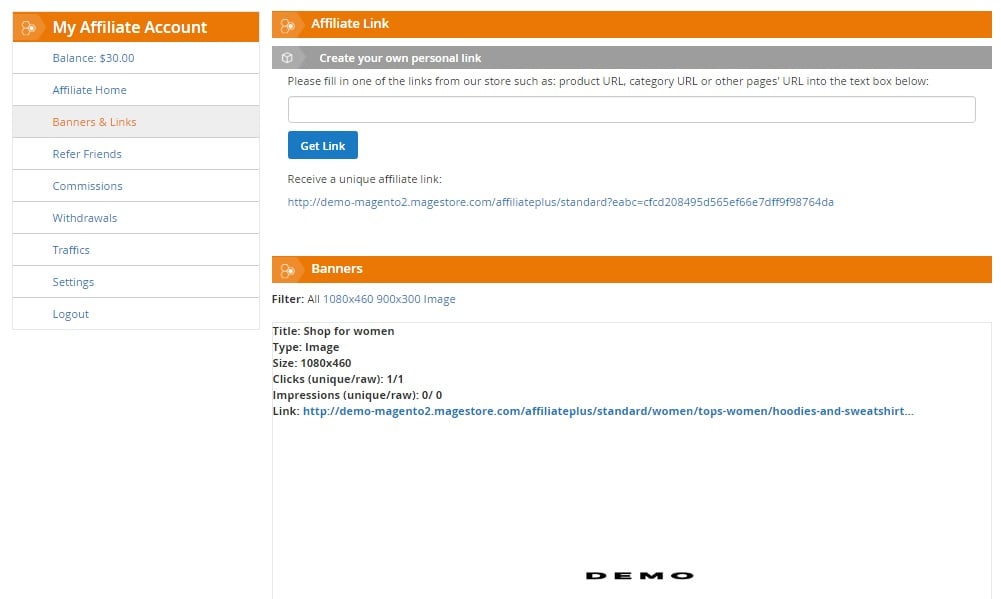Click the My Affiliate Account title text

coord(130,27)
